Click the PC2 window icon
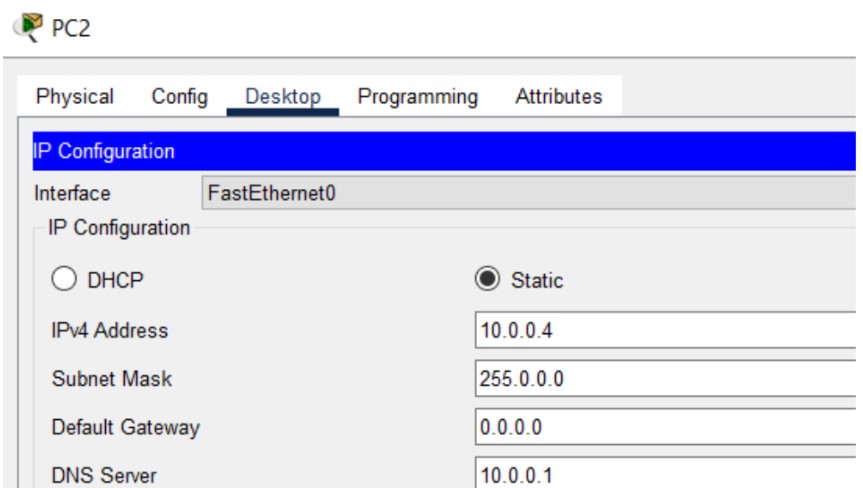 point(29,27)
